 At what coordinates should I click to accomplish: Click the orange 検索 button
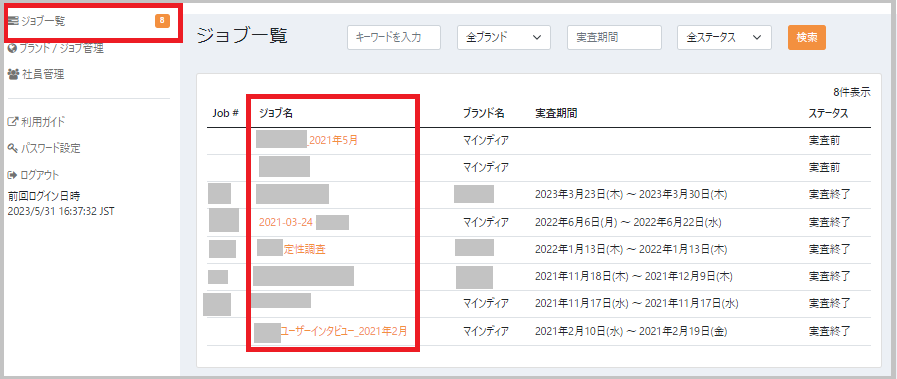coord(807,38)
